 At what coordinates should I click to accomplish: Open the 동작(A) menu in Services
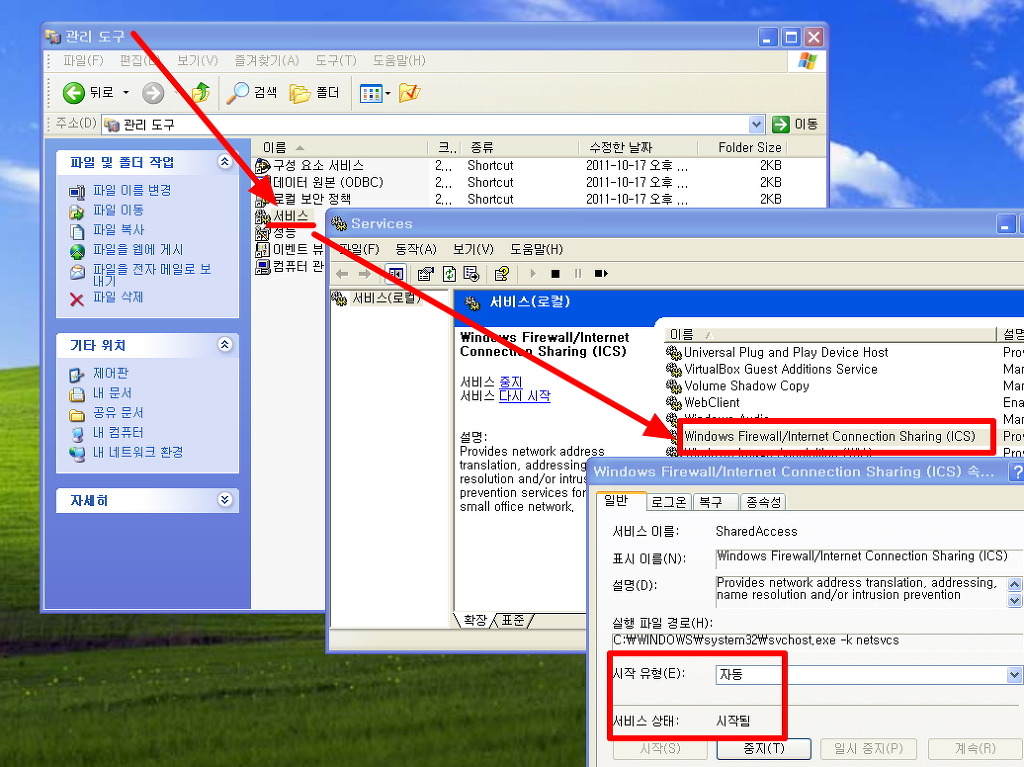click(415, 249)
